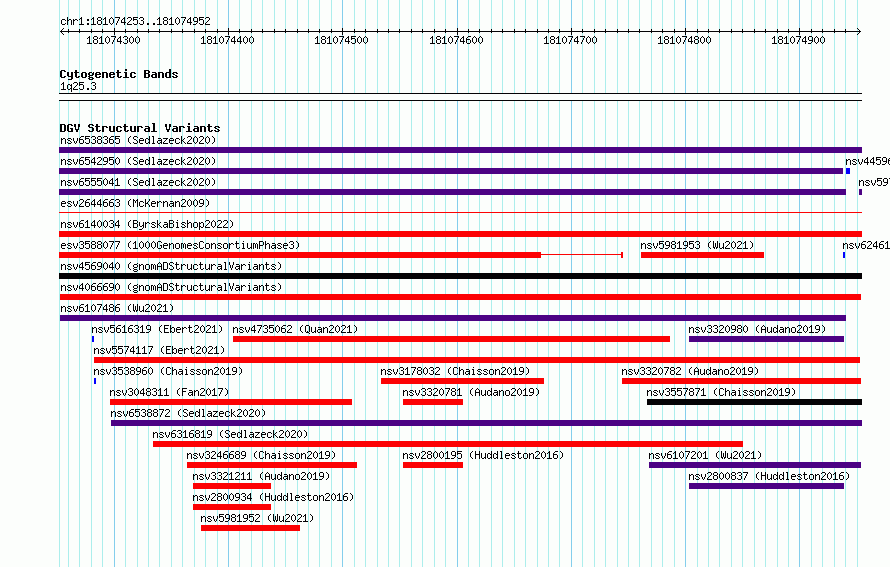Open nsv4066690 (gnomADStructuralVariants) label
Viewport: 890px width, 567px height.
pyautogui.click(x=171, y=287)
